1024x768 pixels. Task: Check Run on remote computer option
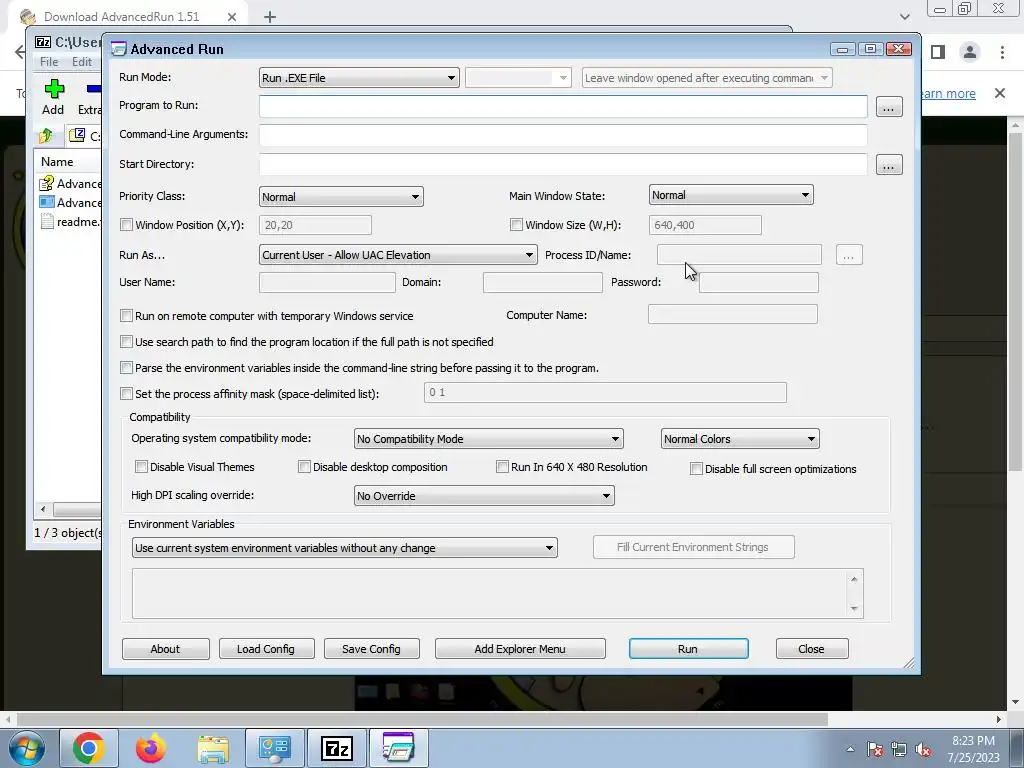126,315
